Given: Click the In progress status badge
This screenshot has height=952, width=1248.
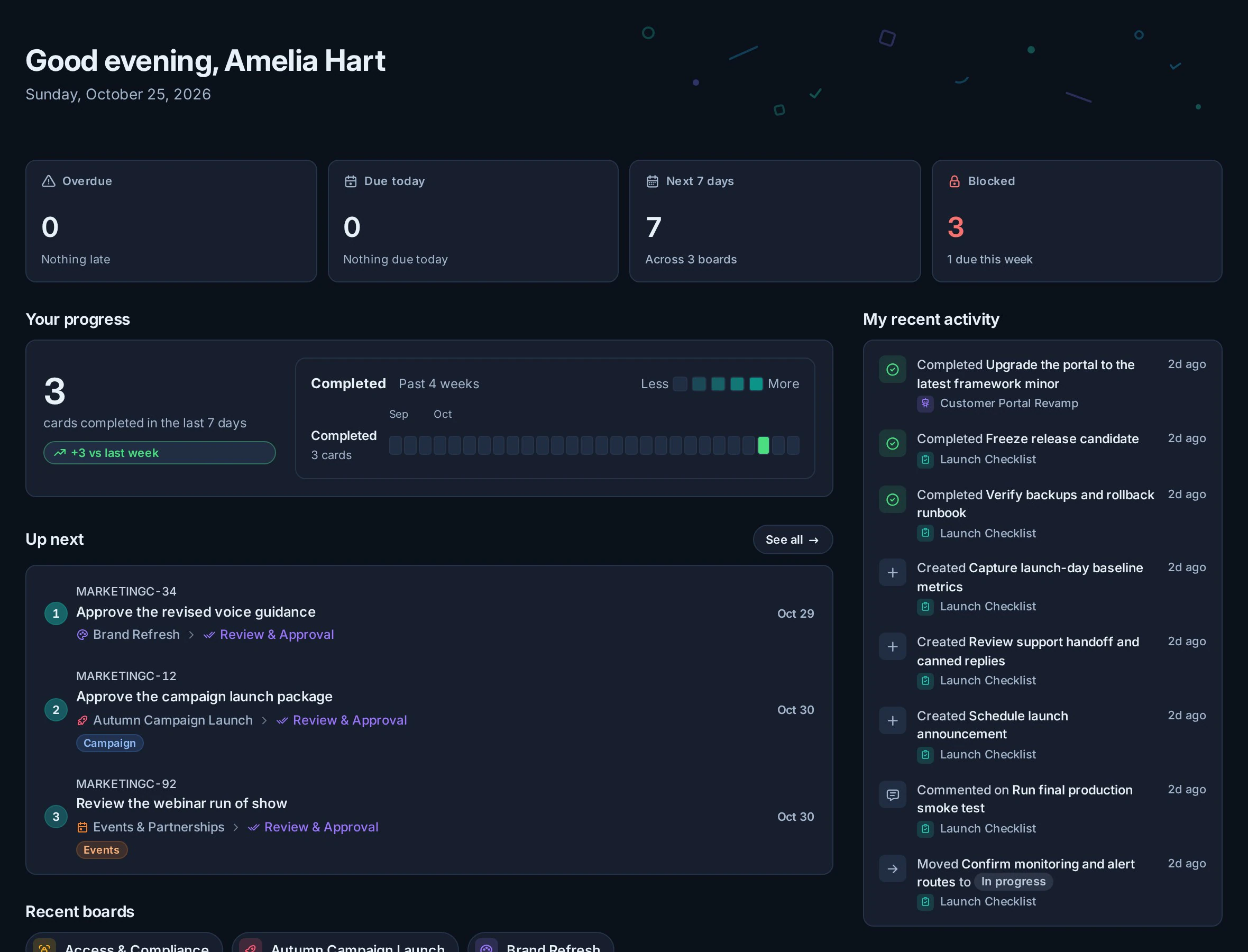Looking at the screenshot, I should (x=1013, y=882).
